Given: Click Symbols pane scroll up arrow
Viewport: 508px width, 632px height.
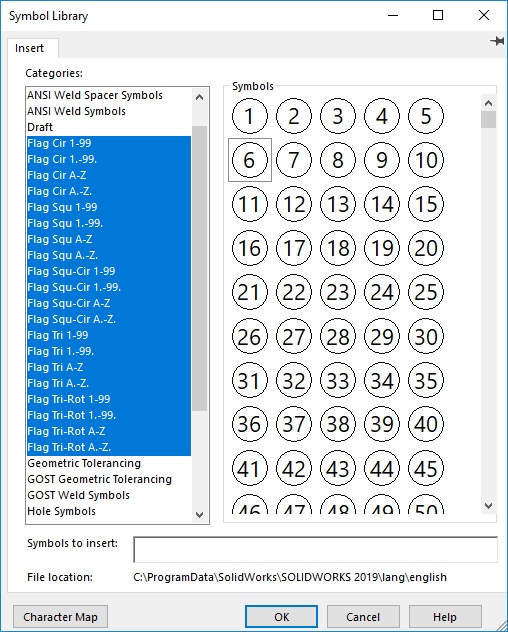Looking at the screenshot, I should 489,103.
